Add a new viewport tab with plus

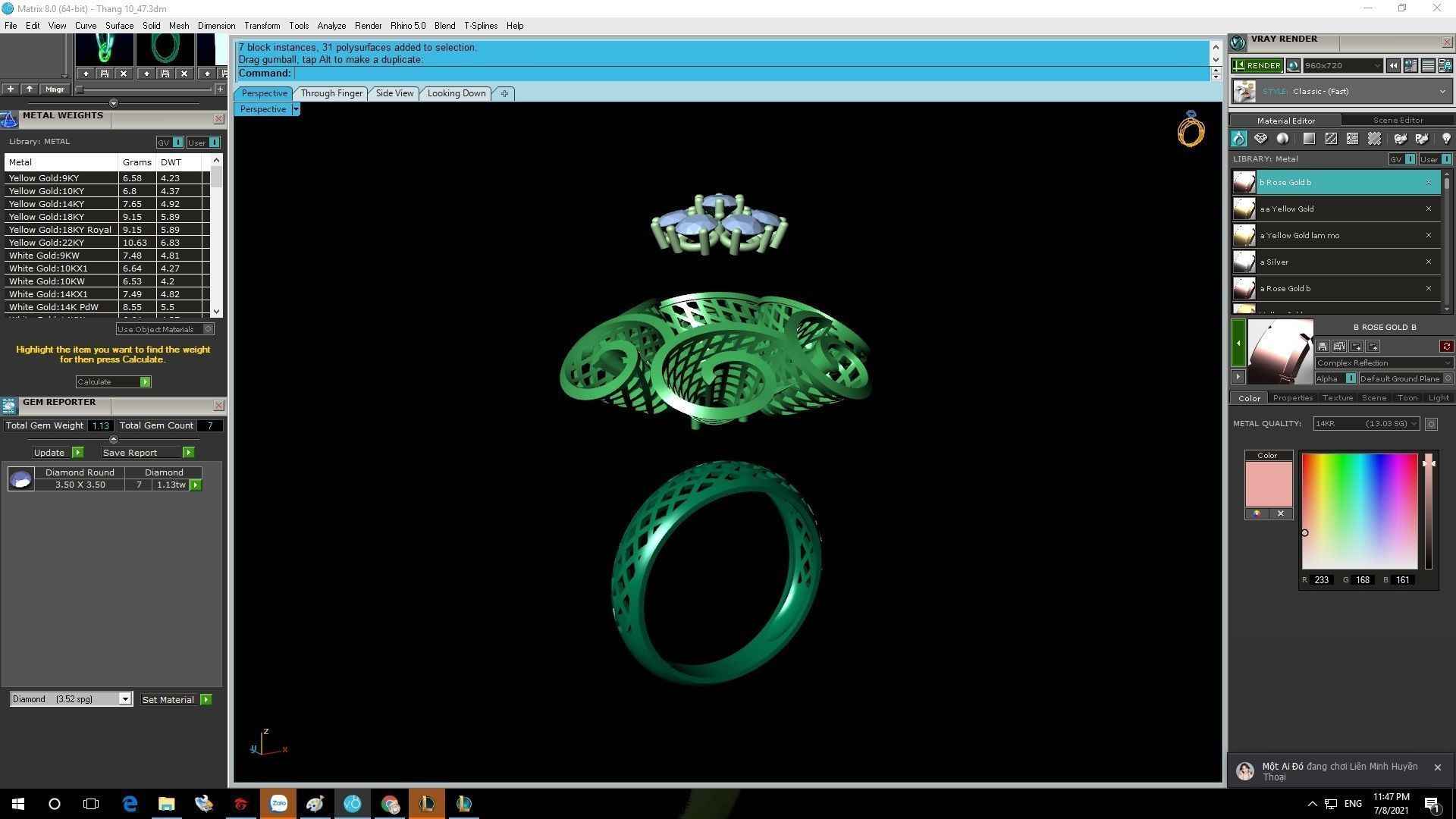pyautogui.click(x=504, y=93)
